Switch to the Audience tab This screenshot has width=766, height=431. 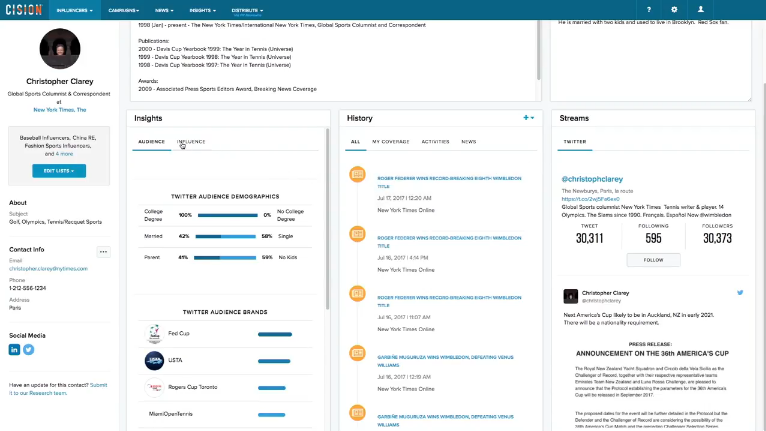151,142
